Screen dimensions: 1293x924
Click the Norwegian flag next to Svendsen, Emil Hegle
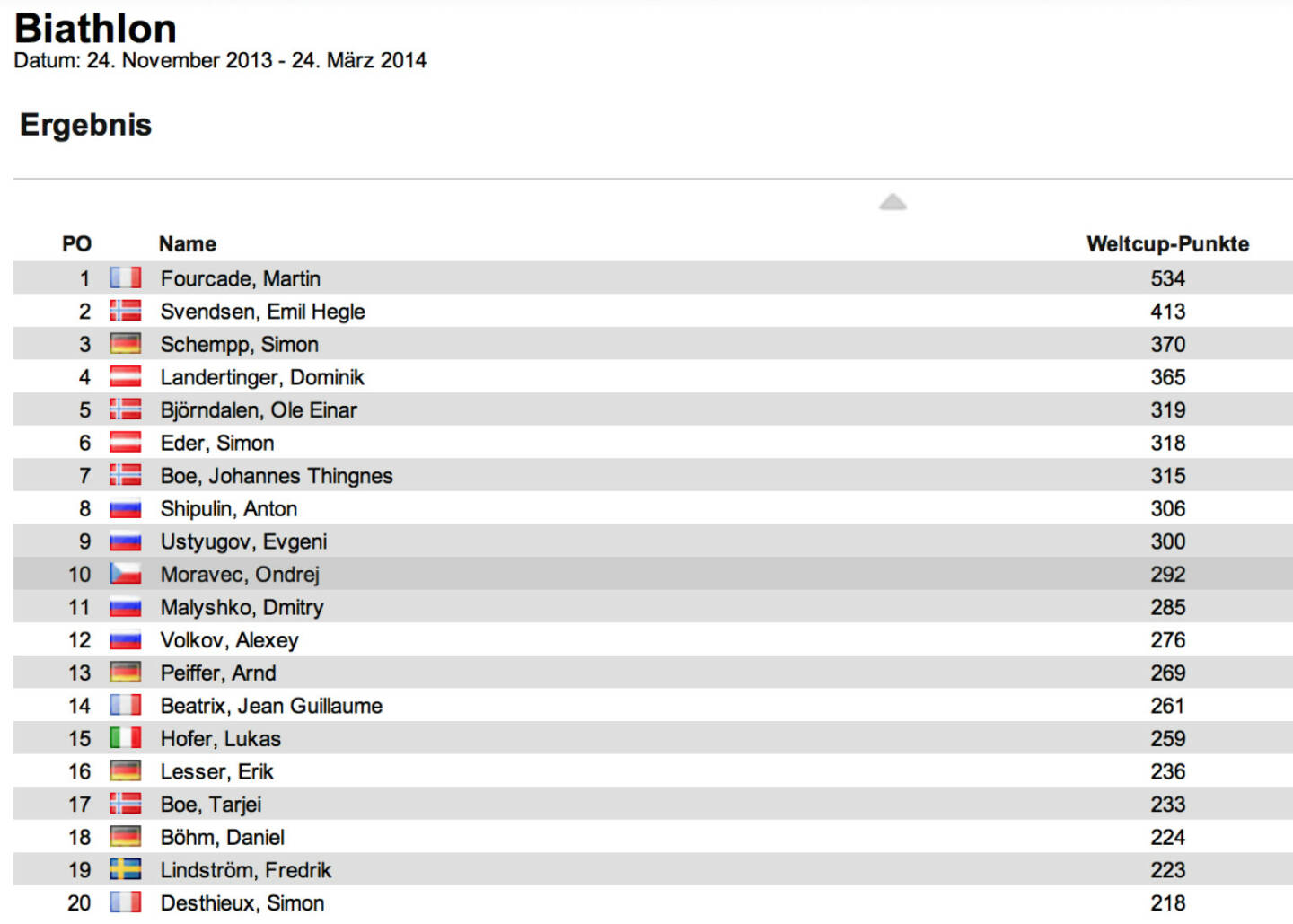point(126,311)
